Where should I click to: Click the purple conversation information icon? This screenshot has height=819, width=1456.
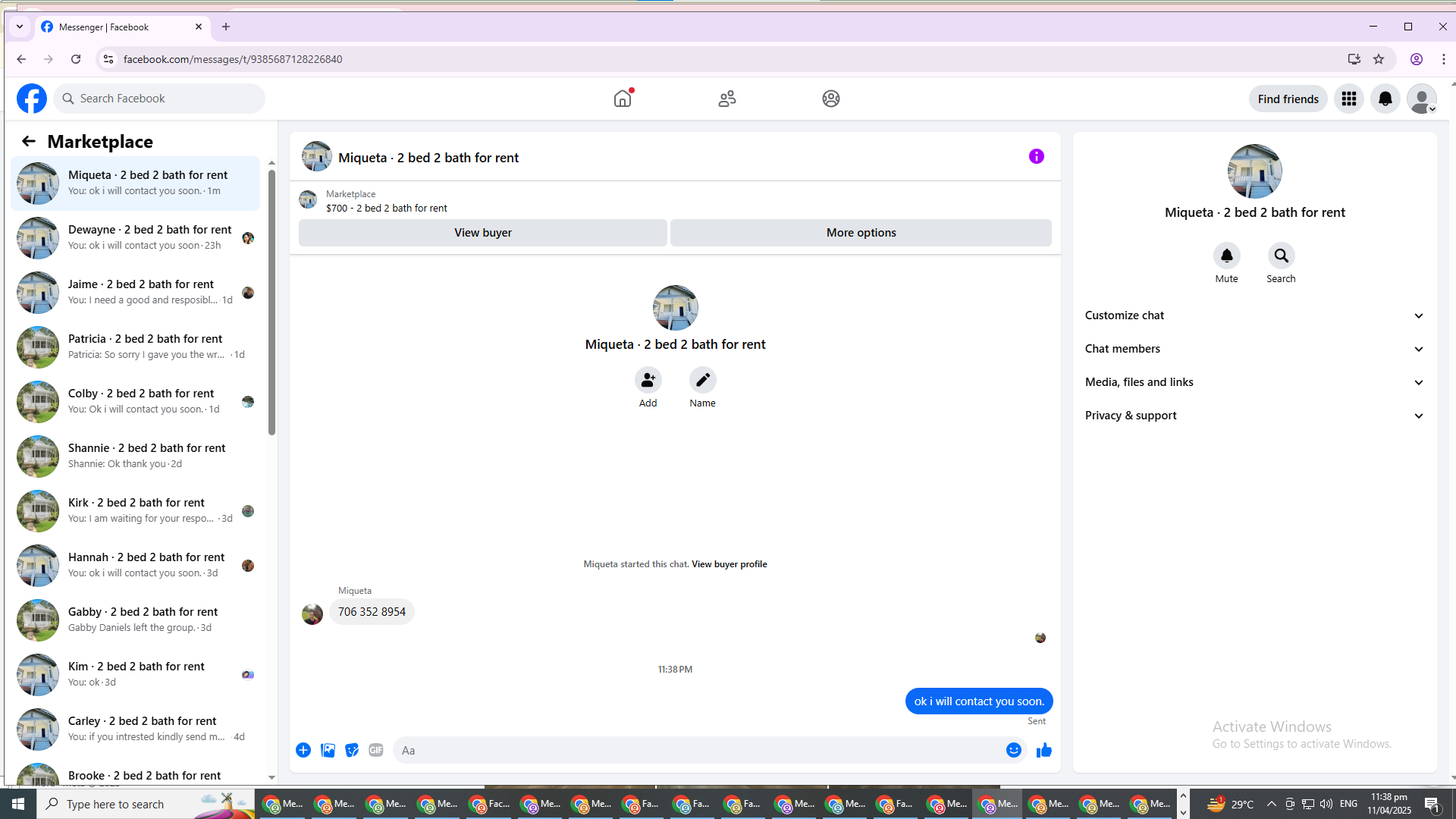click(1037, 156)
